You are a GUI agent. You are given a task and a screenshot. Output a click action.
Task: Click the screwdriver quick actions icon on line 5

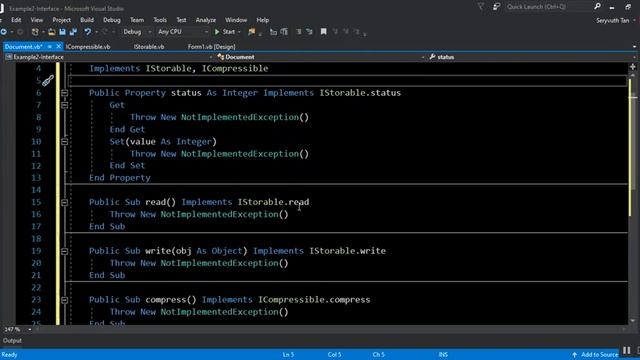(48, 80)
